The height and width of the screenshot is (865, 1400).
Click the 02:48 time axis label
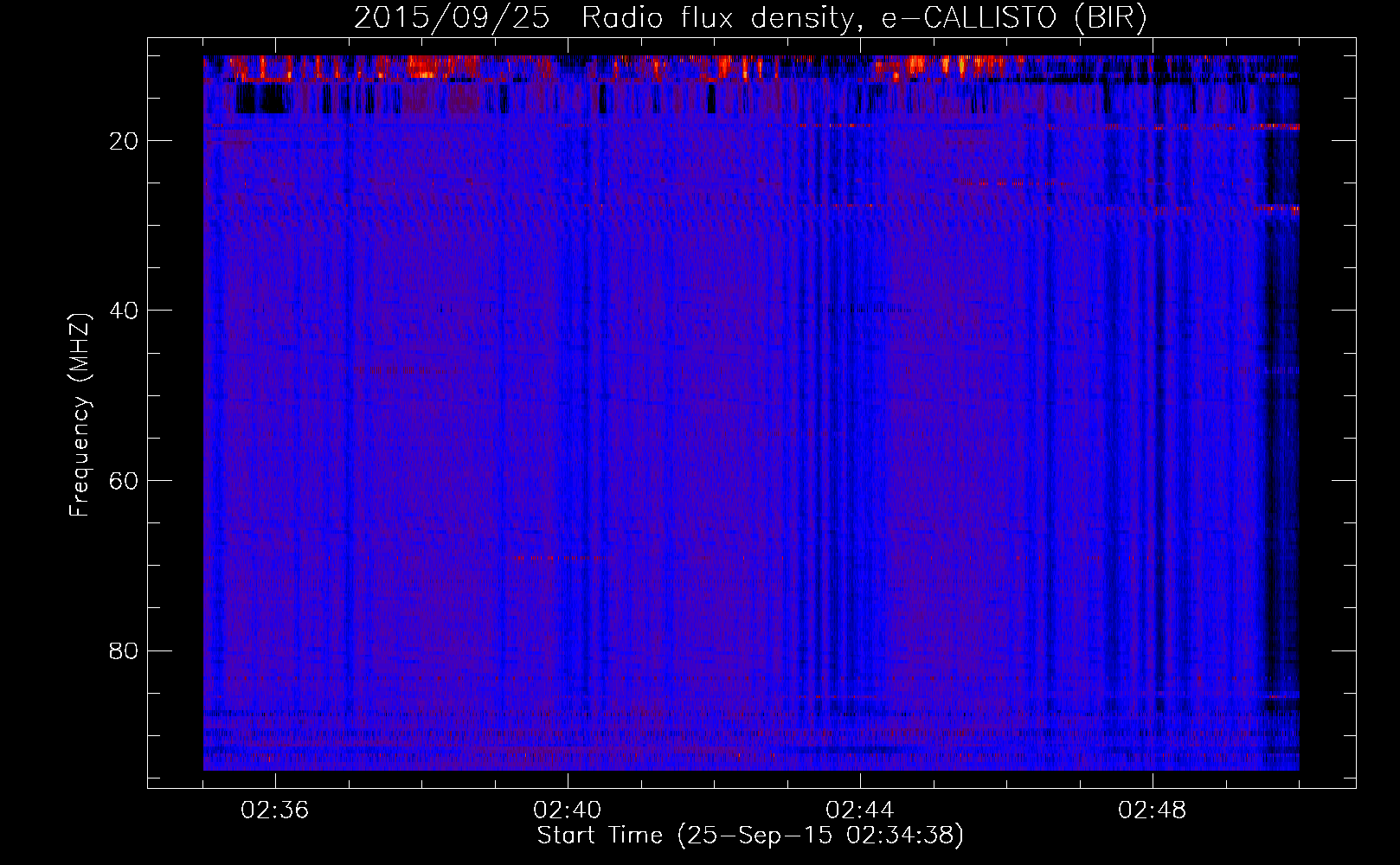point(1153,811)
